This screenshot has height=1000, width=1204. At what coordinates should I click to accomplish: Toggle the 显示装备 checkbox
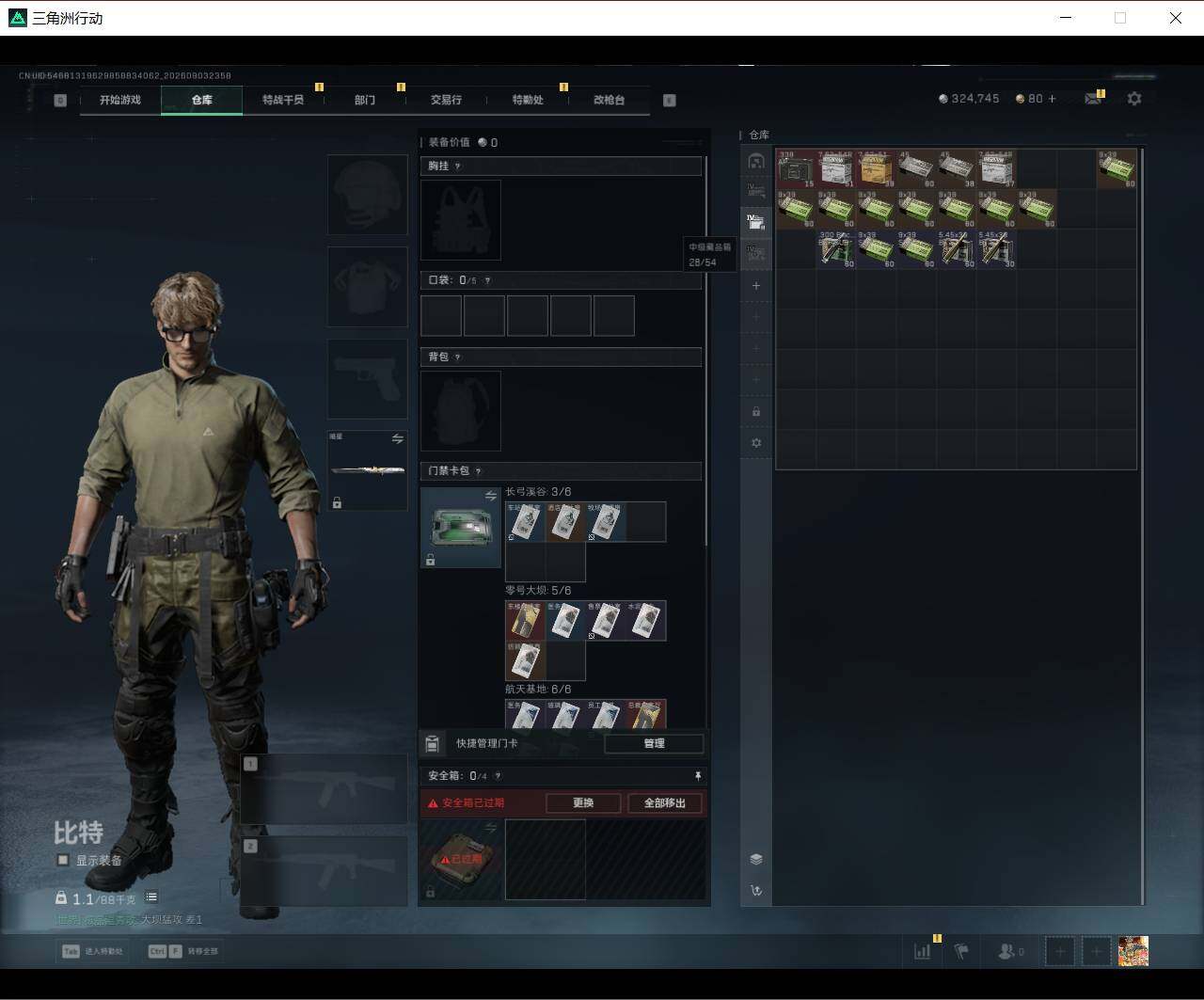point(63,860)
